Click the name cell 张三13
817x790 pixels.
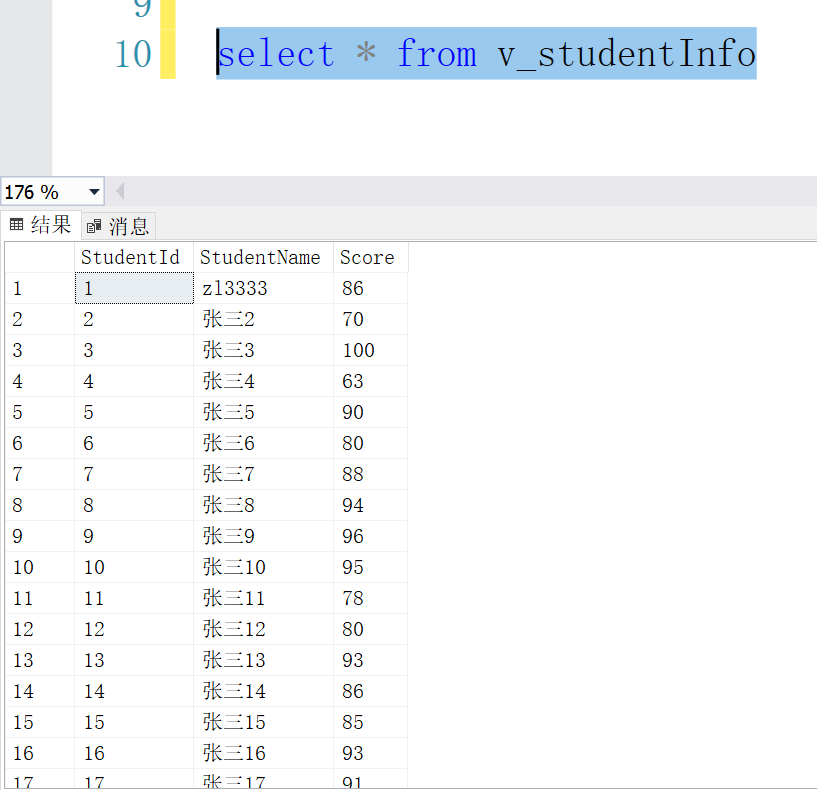(263, 660)
